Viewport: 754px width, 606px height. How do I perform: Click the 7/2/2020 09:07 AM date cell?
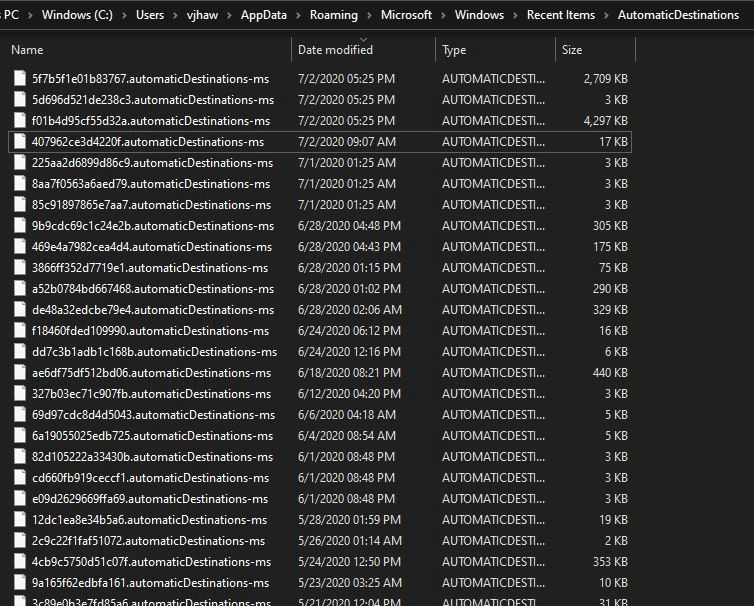(x=347, y=142)
